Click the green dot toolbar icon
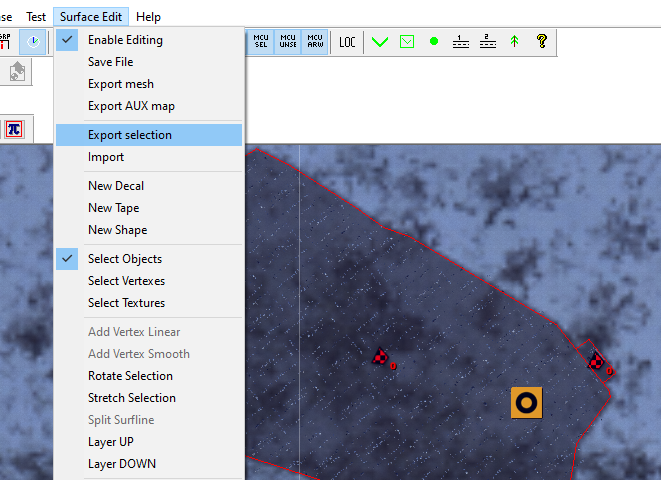Viewport: 661px width, 480px height. [x=434, y=42]
